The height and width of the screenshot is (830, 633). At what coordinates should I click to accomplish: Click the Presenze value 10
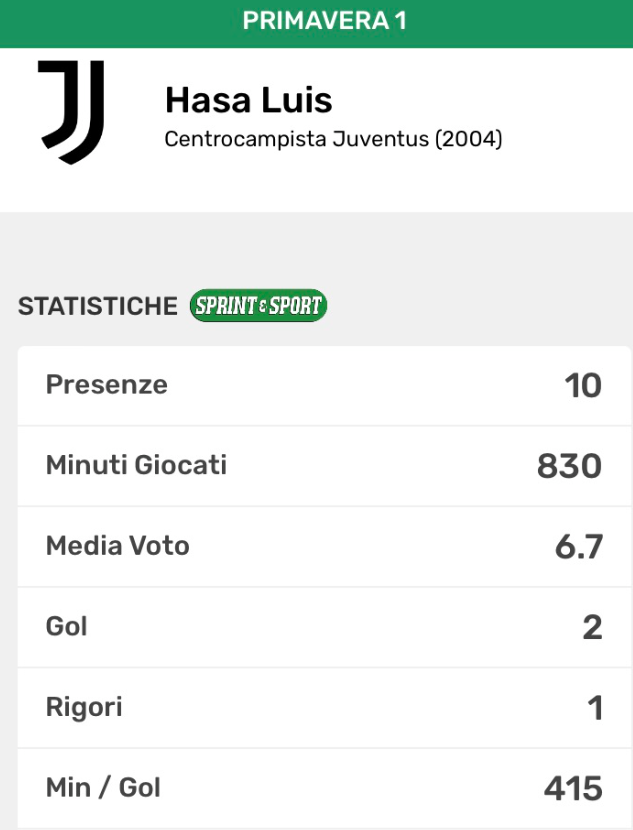[583, 386]
